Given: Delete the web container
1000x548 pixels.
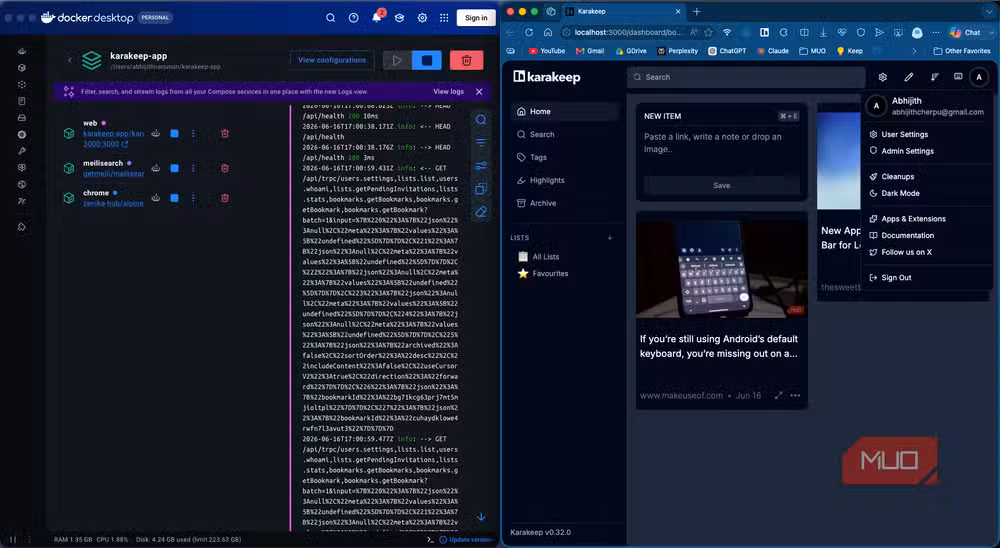Looking at the screenshot, I should [x=224, y=133].
